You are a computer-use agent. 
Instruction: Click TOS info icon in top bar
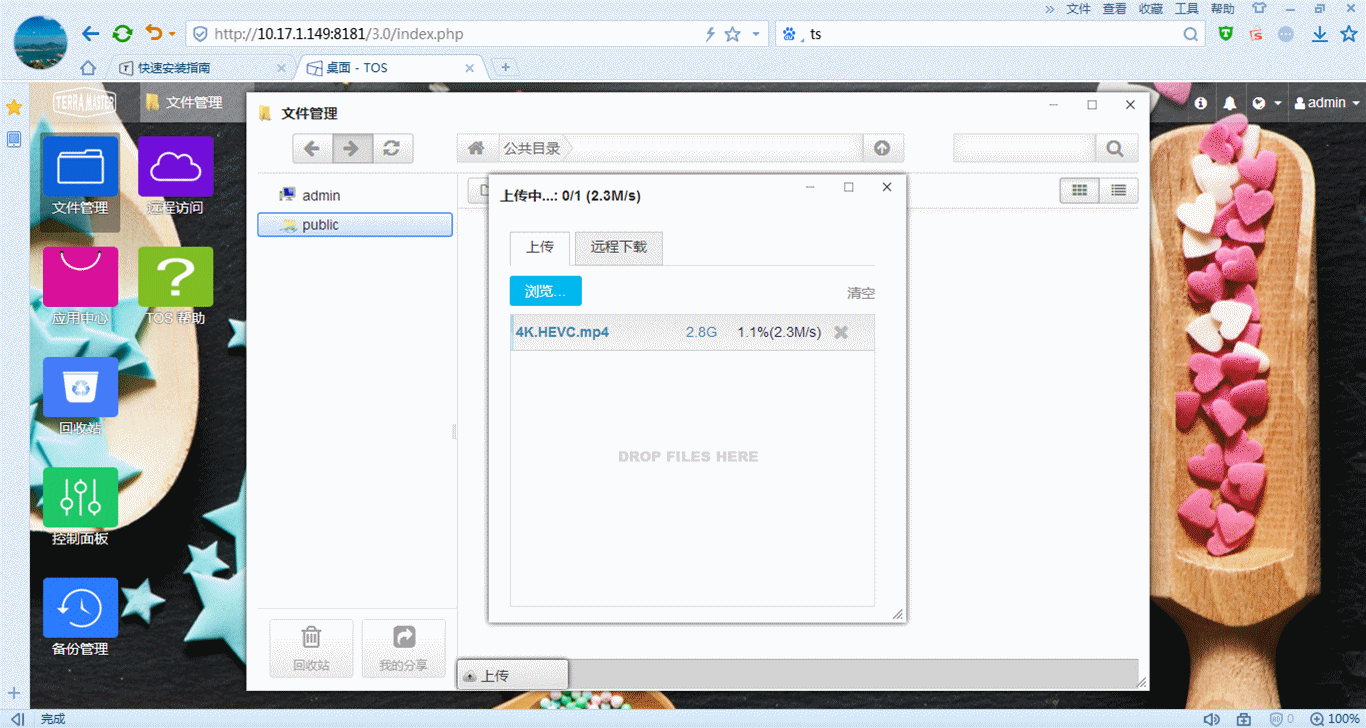click(1201, 103)
